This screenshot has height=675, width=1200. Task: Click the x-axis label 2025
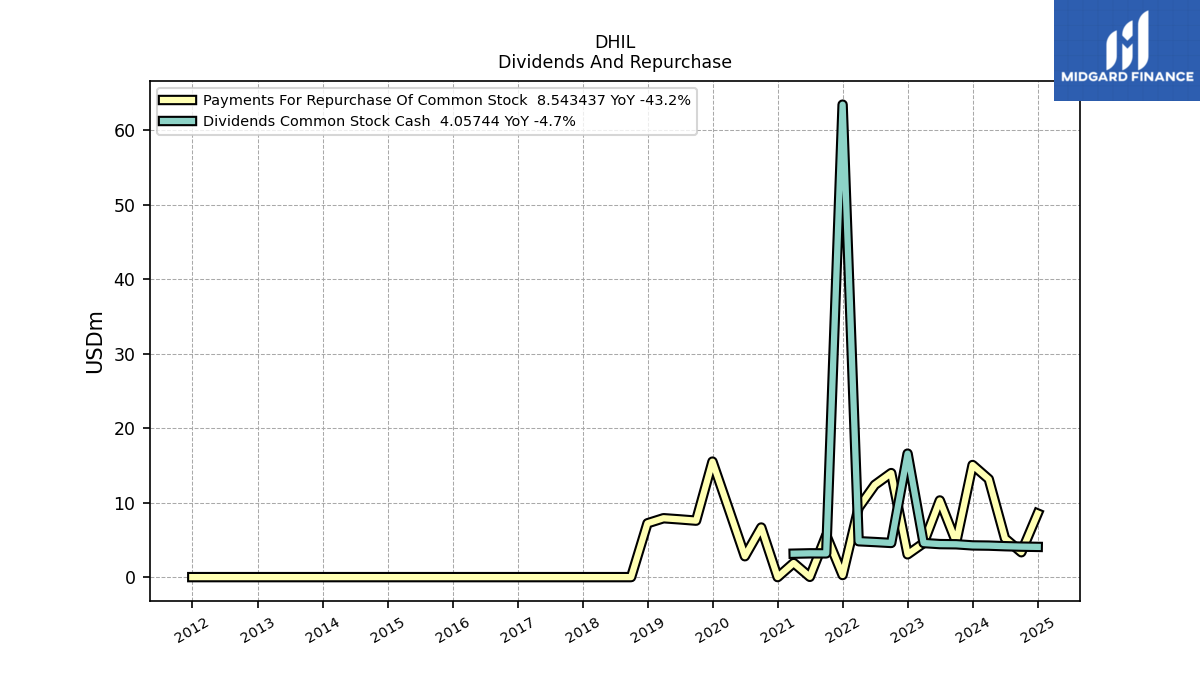(1037, 630)
